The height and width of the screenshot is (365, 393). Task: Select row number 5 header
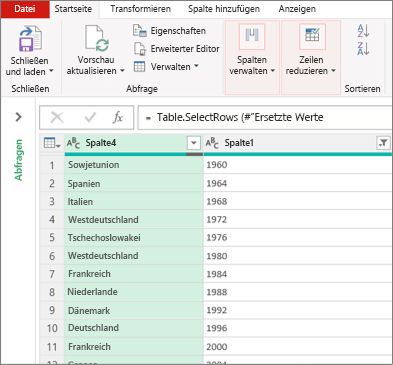pos(52,237)
